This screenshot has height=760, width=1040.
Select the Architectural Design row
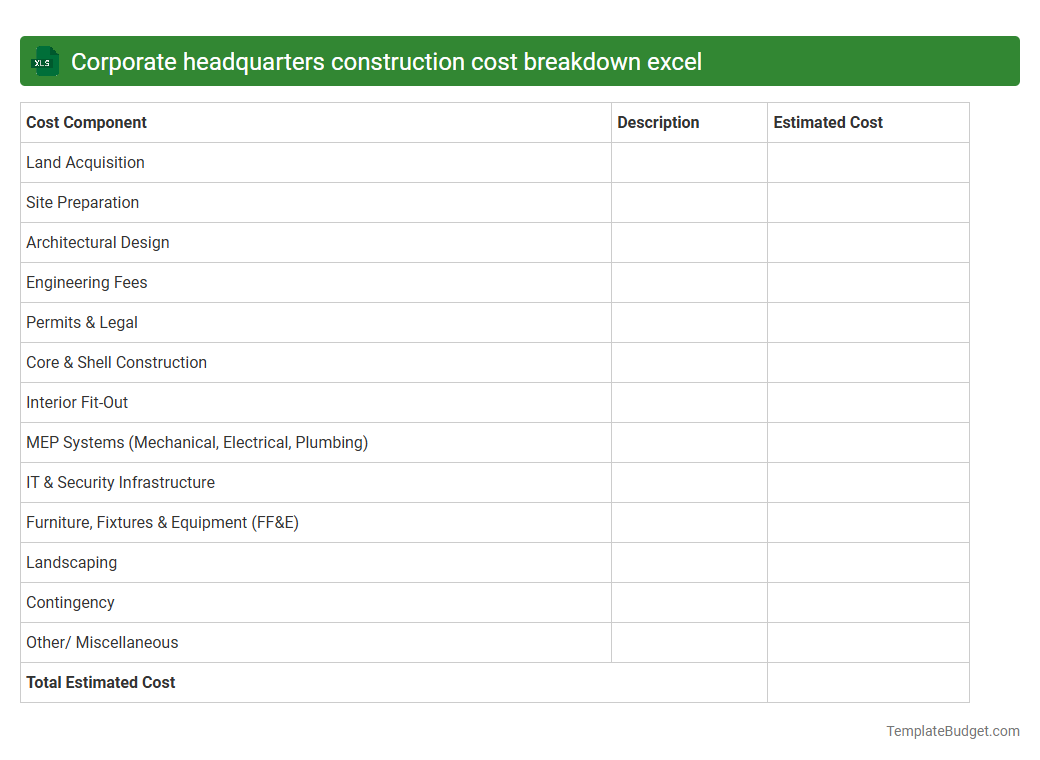pyautogui.click(x=97, y=242)
